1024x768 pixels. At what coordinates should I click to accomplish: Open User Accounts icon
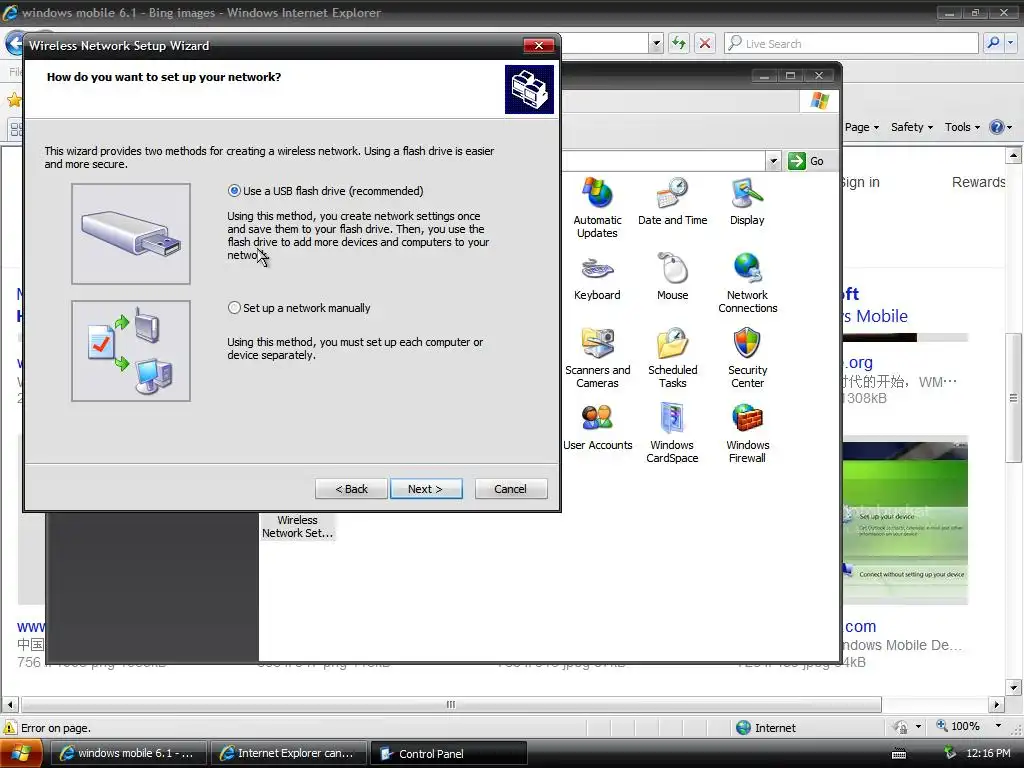point(597,426)
